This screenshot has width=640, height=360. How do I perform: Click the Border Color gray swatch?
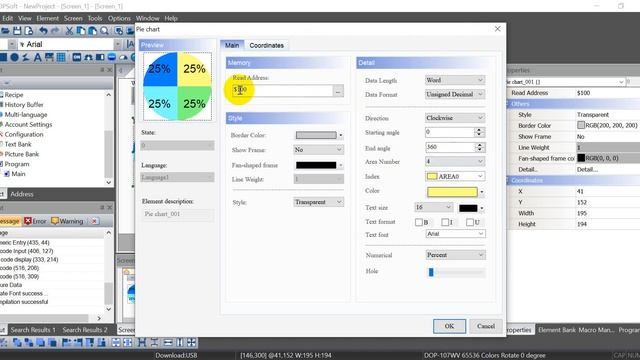click(316, 135)
